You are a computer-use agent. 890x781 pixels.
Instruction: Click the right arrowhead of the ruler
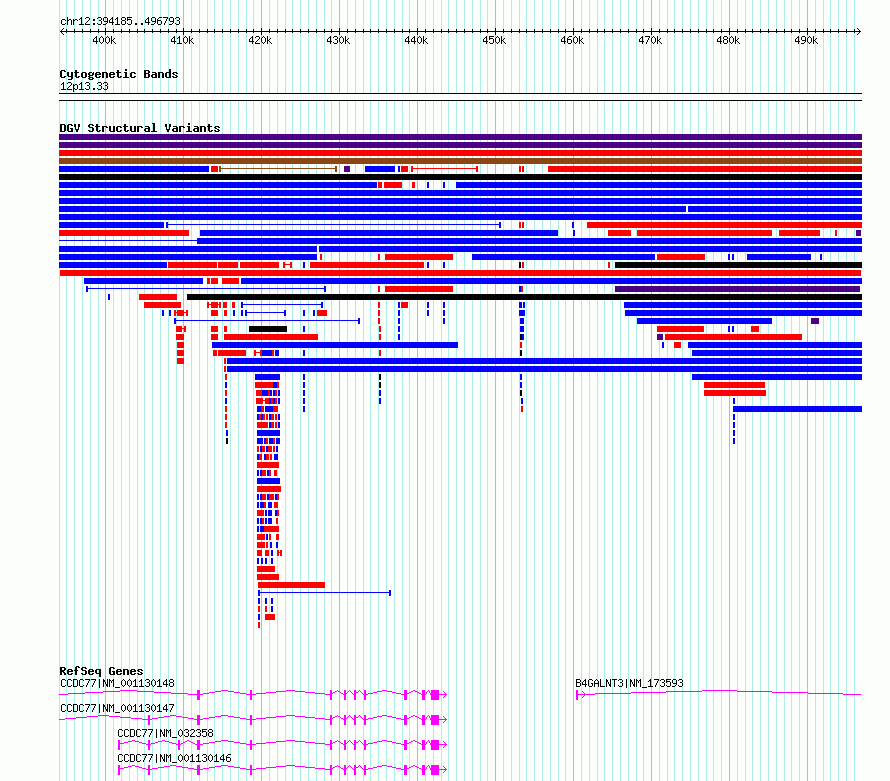pyautogui.click(x=859, y=31)
